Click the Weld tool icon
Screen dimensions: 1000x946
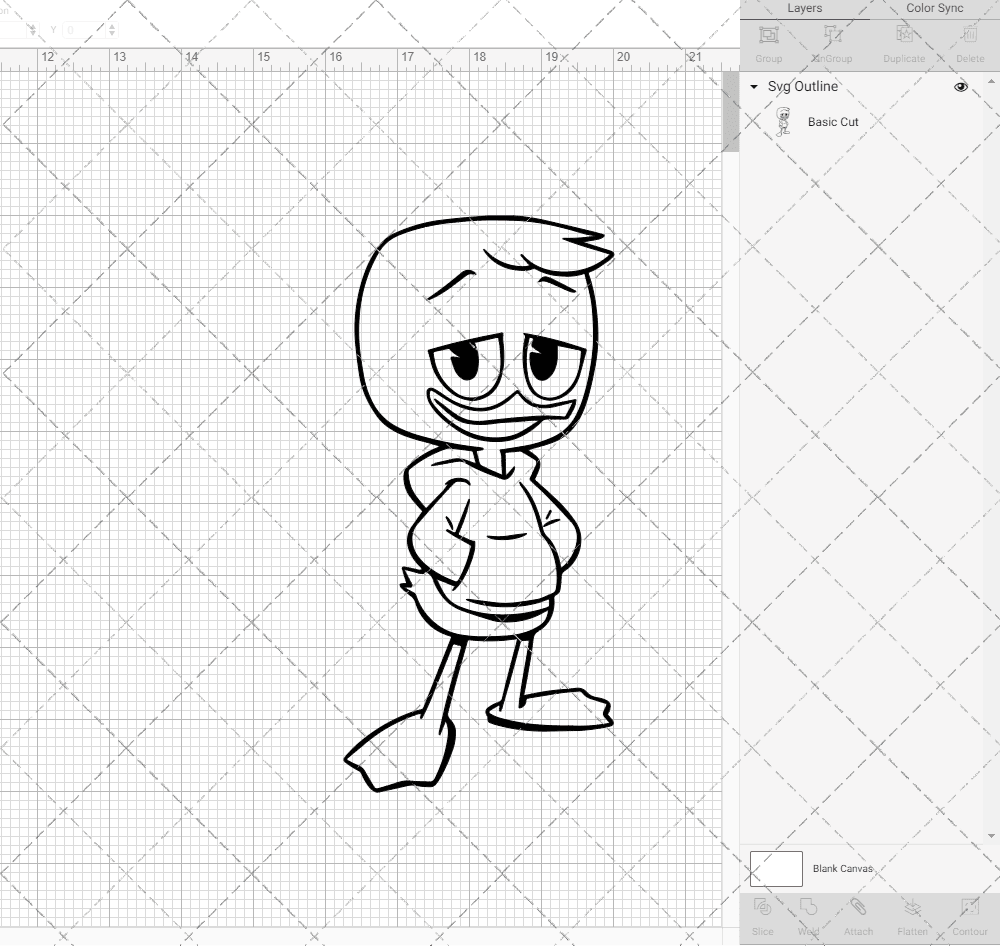click(x=808, y=908)
